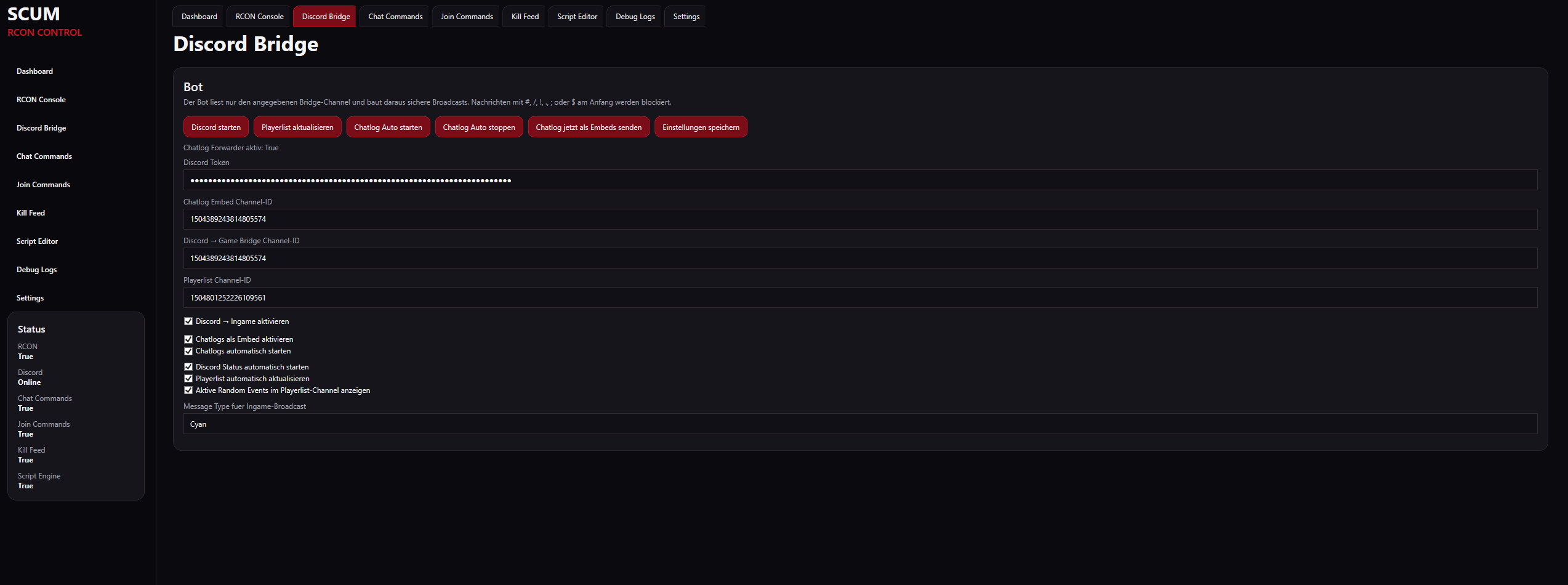Open Settings from the sidebar
1568x585 pixels.
pos(30,298)
